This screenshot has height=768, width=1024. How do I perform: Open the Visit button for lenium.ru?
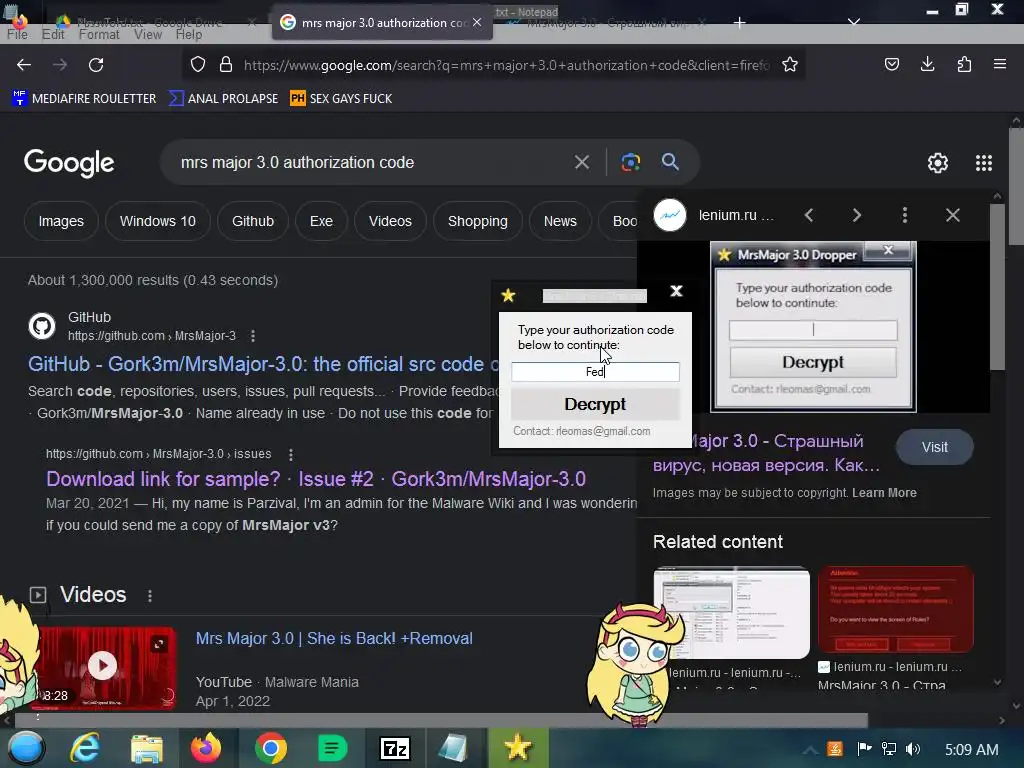935,447
